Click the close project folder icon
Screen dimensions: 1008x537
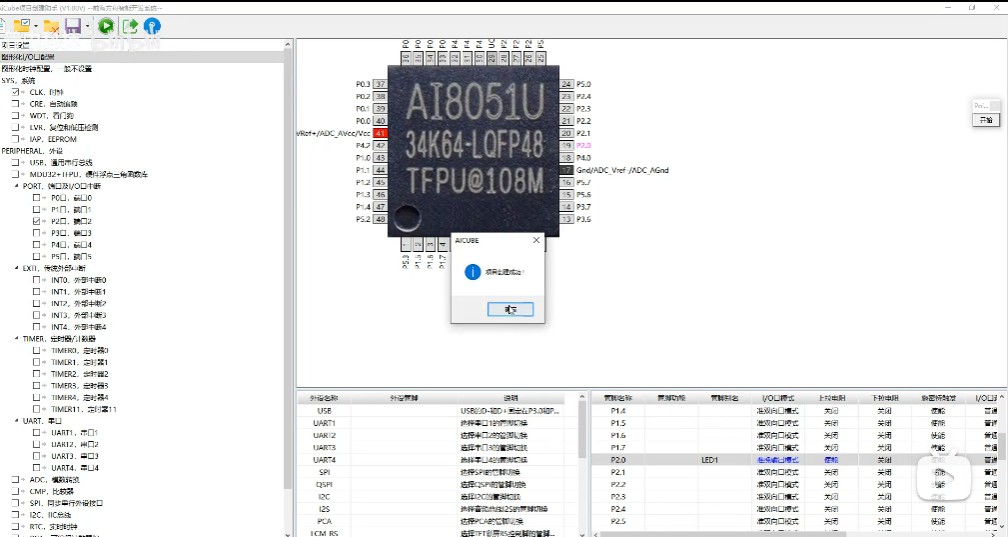(51, 26)
